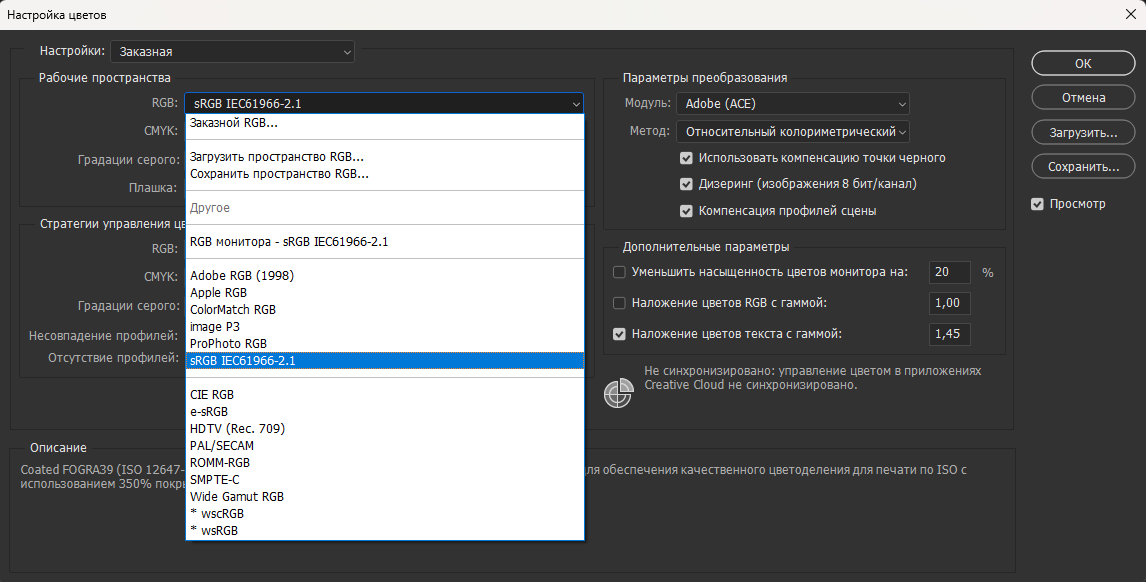Open the Настройки preset dropdown

232,52
